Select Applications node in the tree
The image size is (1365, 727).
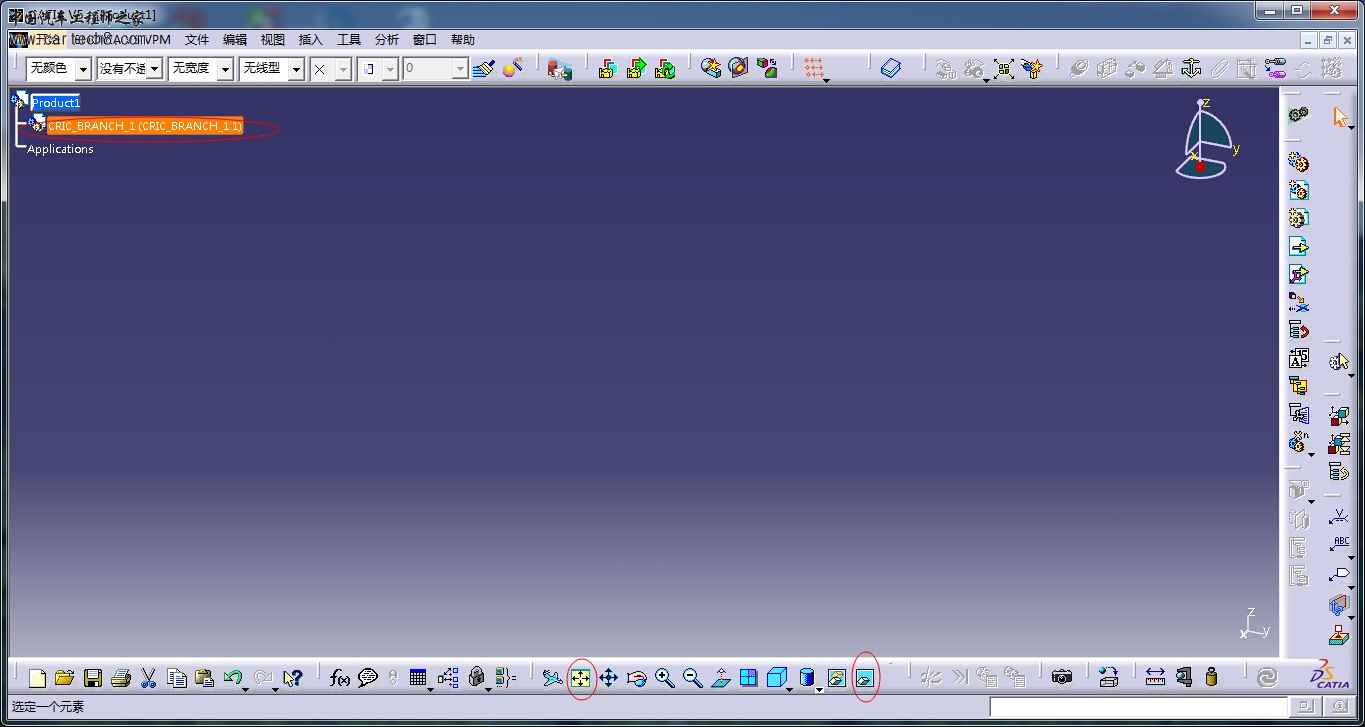(x=60, y=149)
